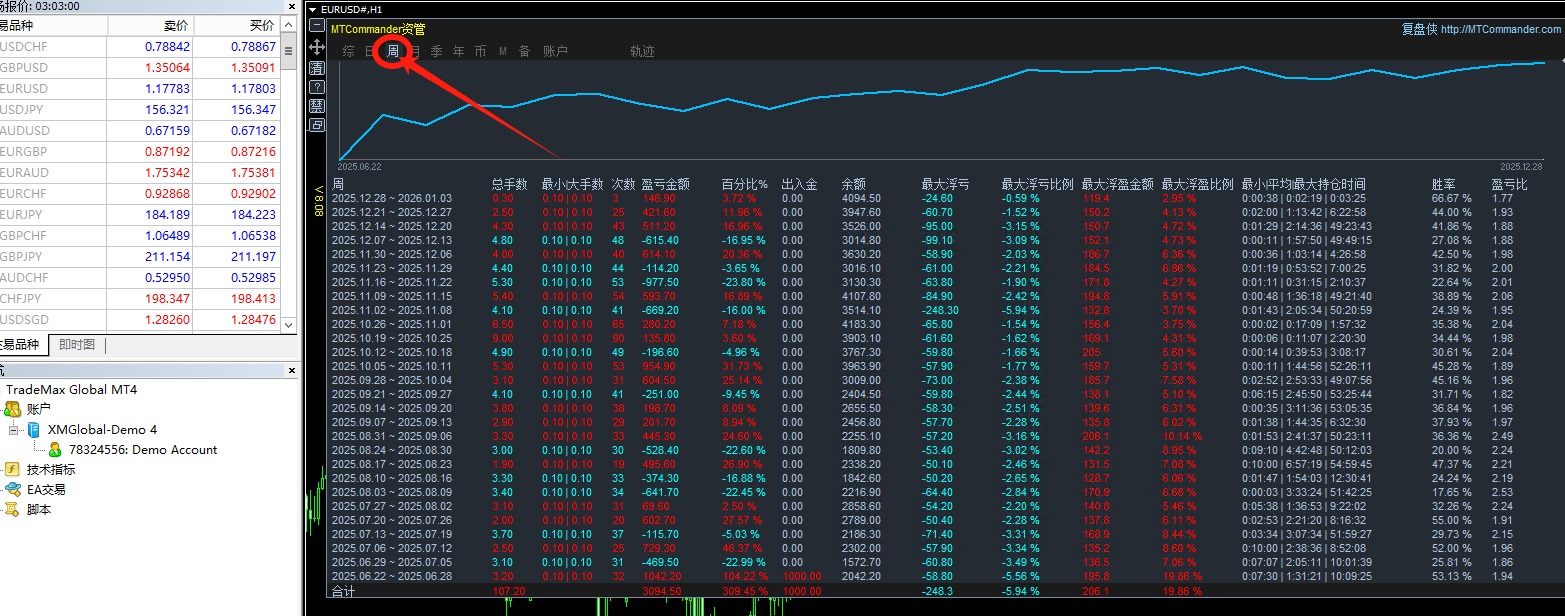Click the EA交易 expert advisors icon
Image resolution: width=1565 pixels, height=616 pixels.
(x=12, y=489)
